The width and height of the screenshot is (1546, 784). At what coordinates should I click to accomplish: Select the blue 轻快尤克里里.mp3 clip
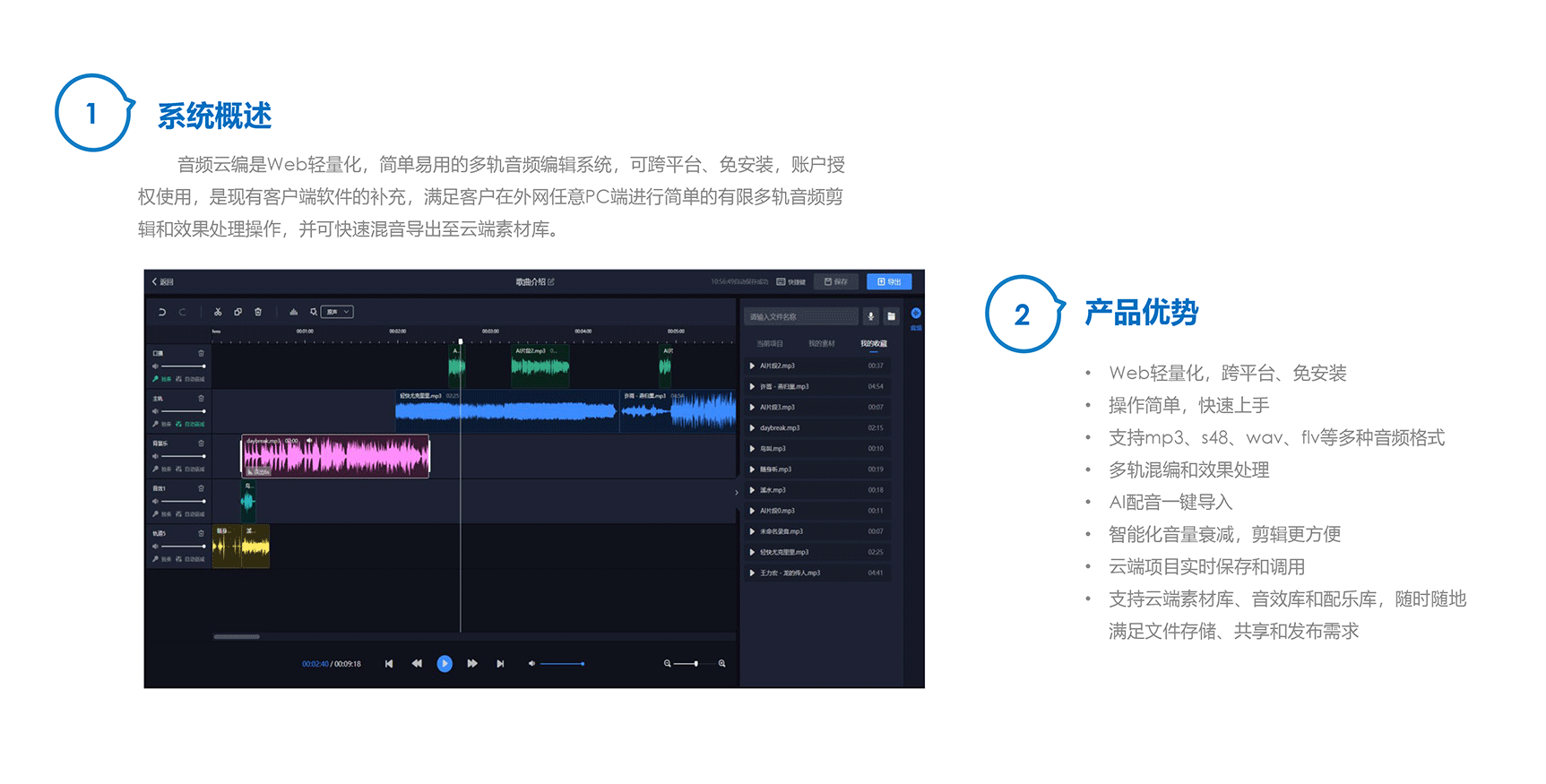pyautogui.click(x=505, y=411)
